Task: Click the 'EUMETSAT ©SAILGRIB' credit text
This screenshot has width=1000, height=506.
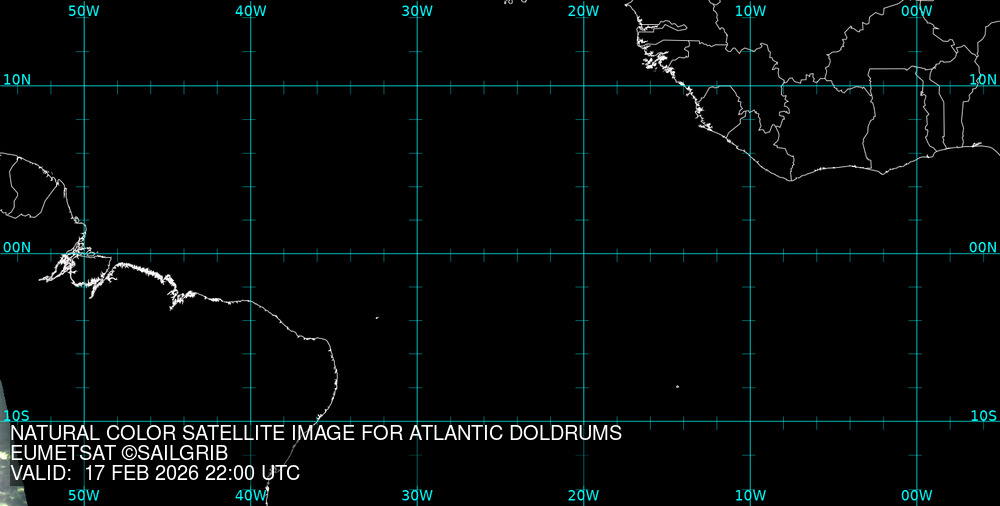Action: coord(119,453)
